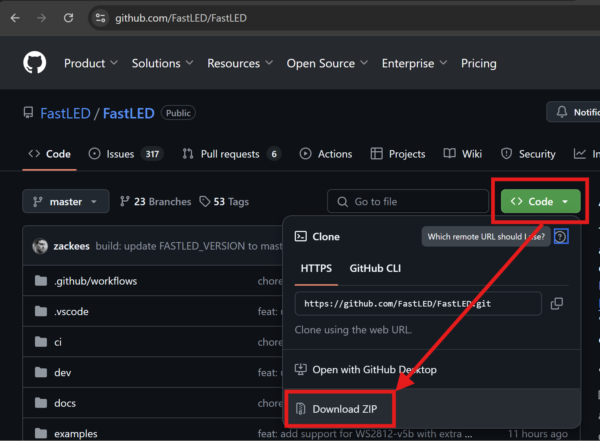The height and width of the screenshot is (441, 600).
Task: Click the site info icon in address bar
Action: click(99, 18)
